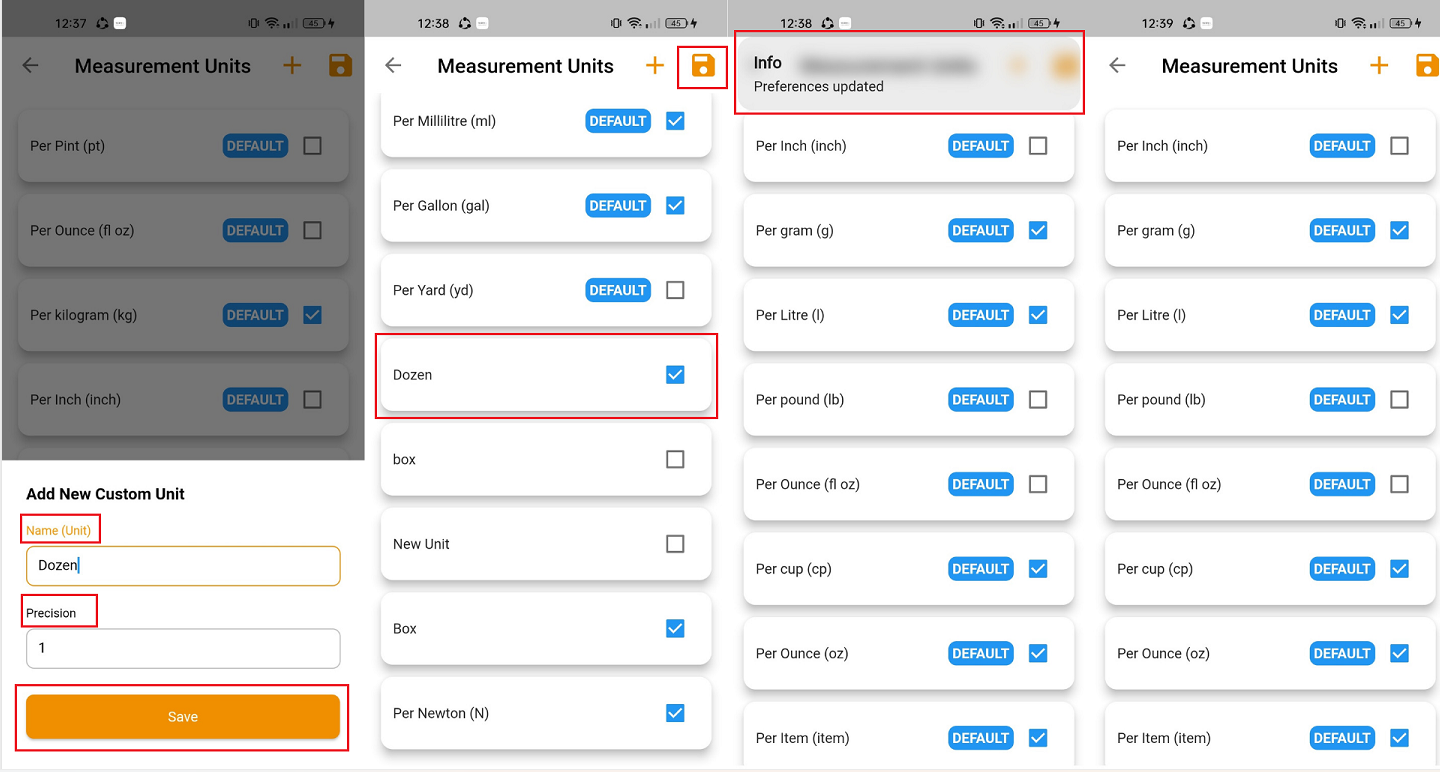Enable the Per Yard (yd) checkbox
This screenshot has height=772, width=1440.
click(675, 290)
